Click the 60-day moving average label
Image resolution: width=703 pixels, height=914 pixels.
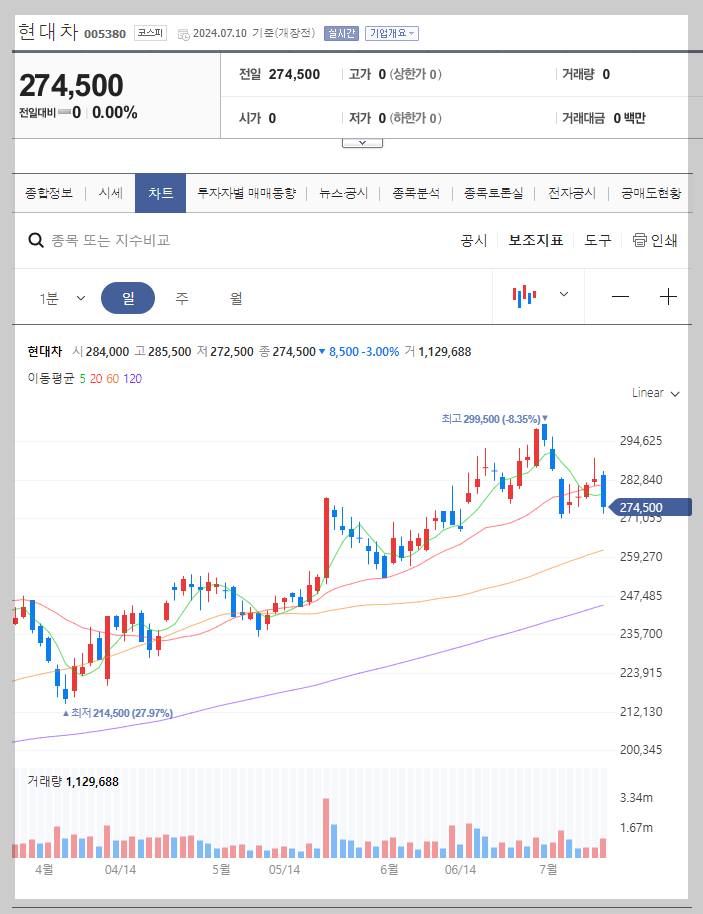[113, 379]
